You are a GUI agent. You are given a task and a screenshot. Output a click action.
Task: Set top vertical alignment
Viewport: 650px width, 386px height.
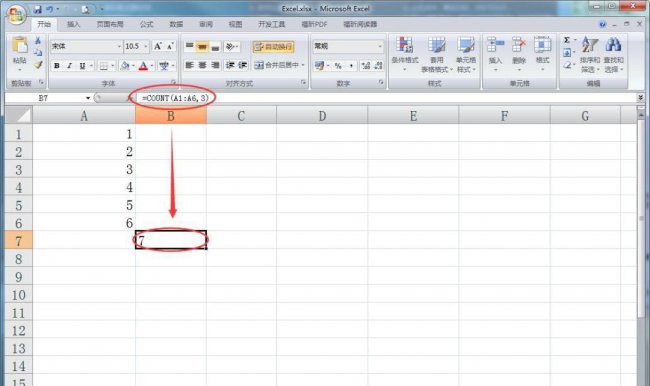189,46
